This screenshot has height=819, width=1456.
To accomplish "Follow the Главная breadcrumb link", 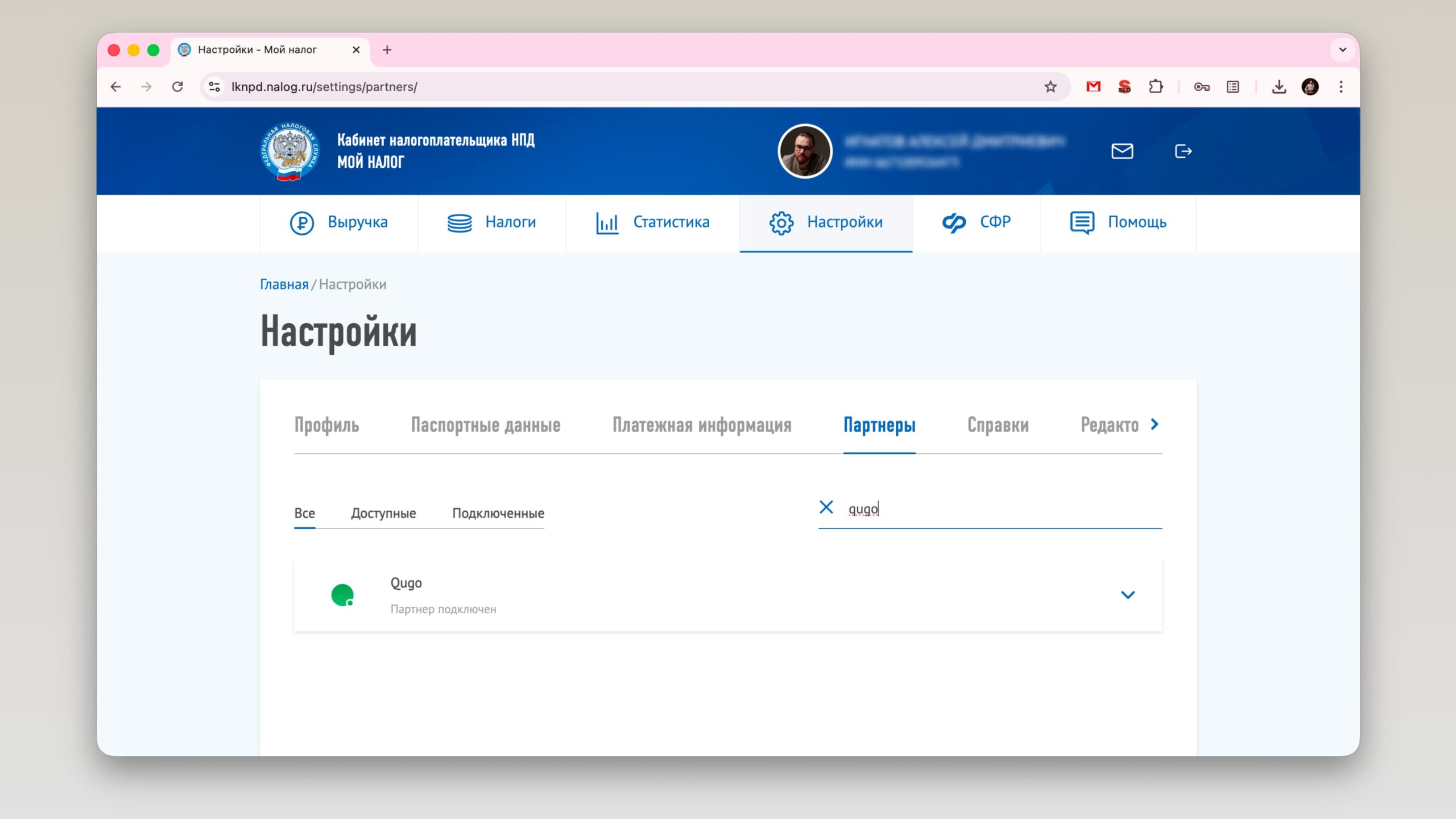I will [284, 284].
